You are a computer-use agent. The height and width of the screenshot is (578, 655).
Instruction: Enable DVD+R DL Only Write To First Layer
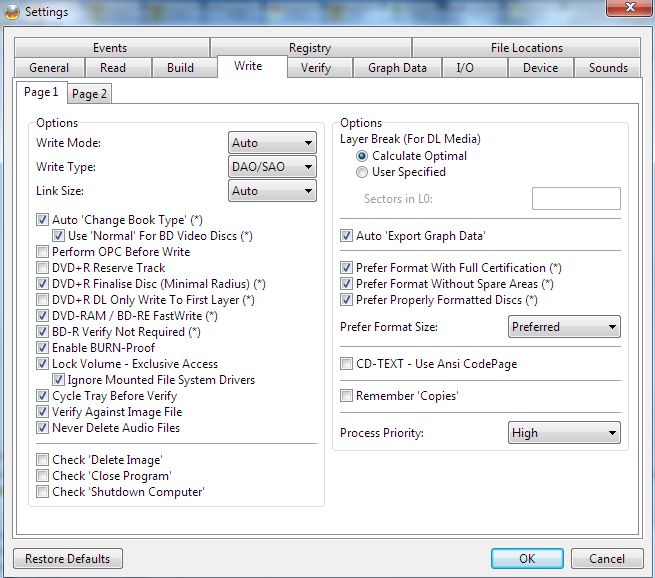tap(42, 299)
